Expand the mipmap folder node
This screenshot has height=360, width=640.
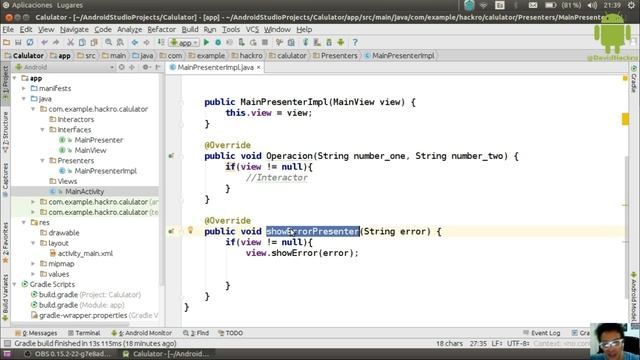pos(33,263)
